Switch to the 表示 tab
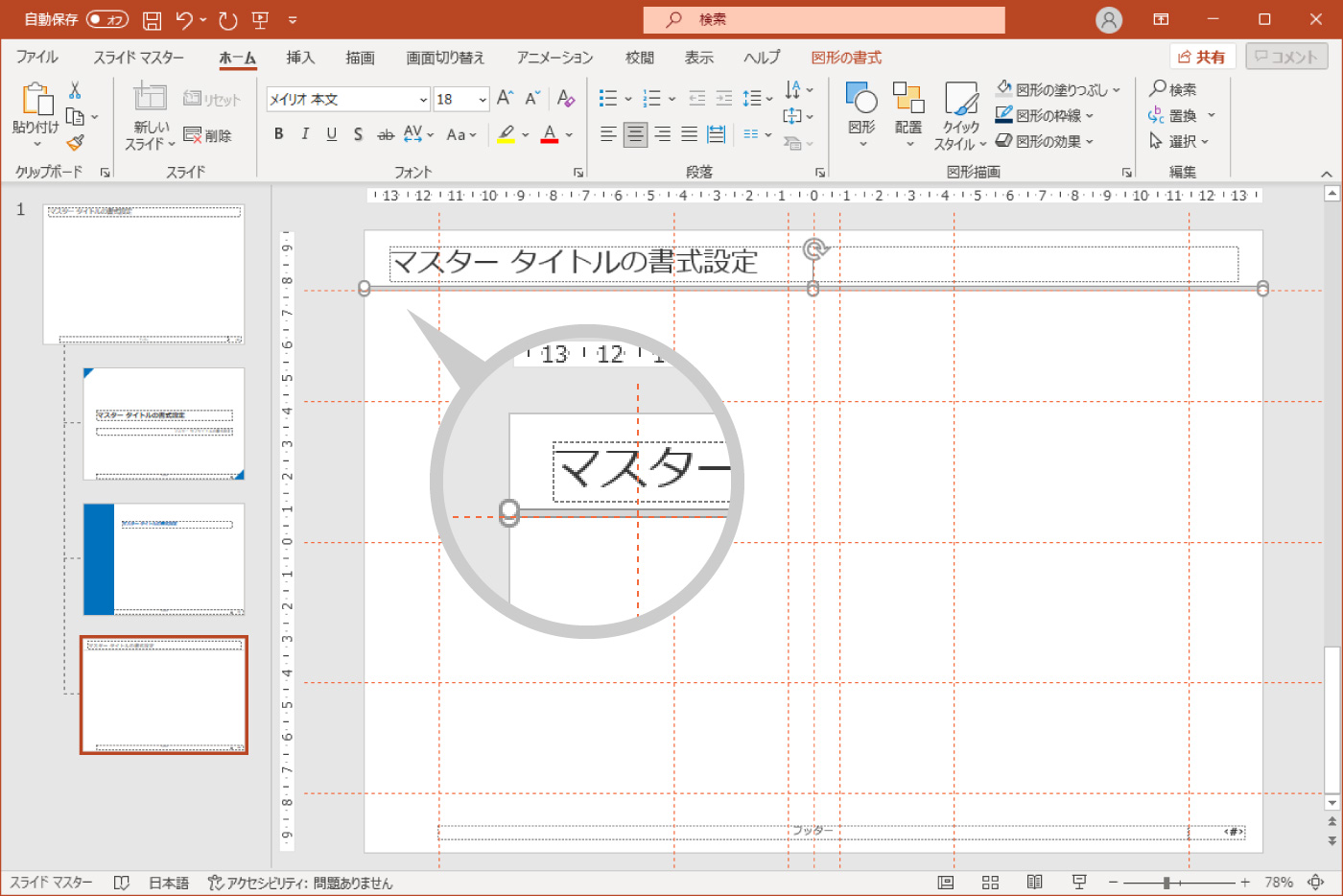Image resolution: width=1343 pixels, height=896 pixels. [698, 58]
